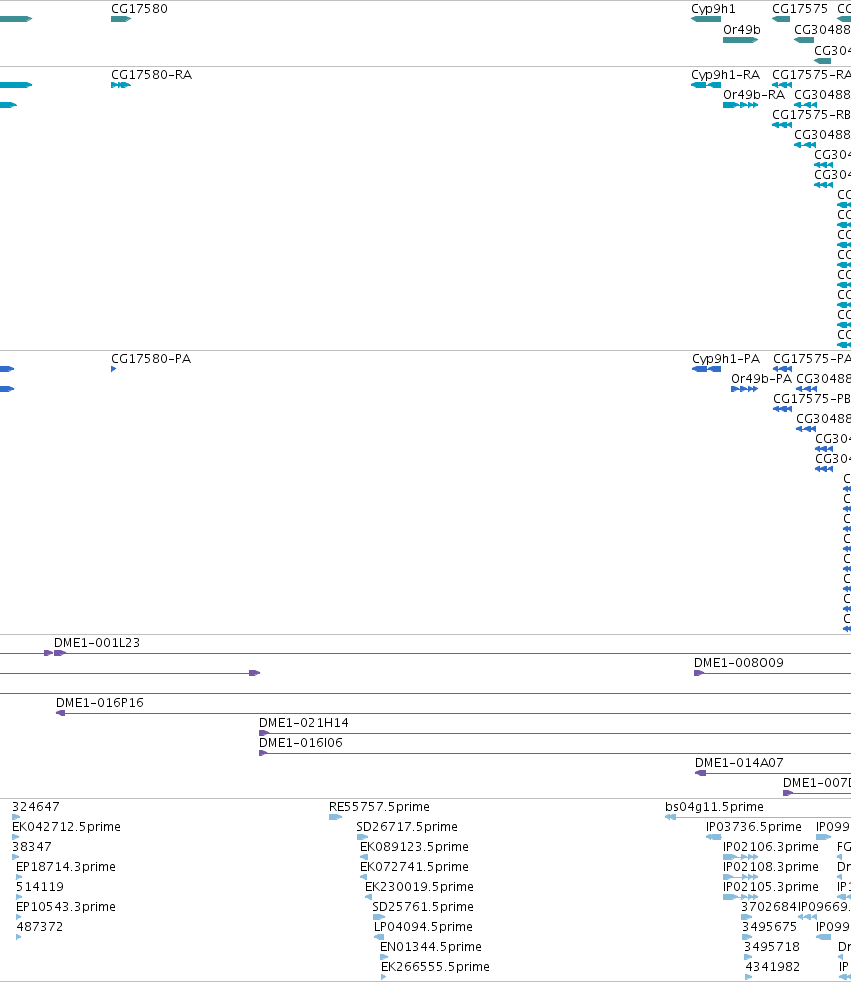Screen dimensions: 851x982
Task: Select the EK042712.5prime EST label
Action: click(x=66, y=827)
